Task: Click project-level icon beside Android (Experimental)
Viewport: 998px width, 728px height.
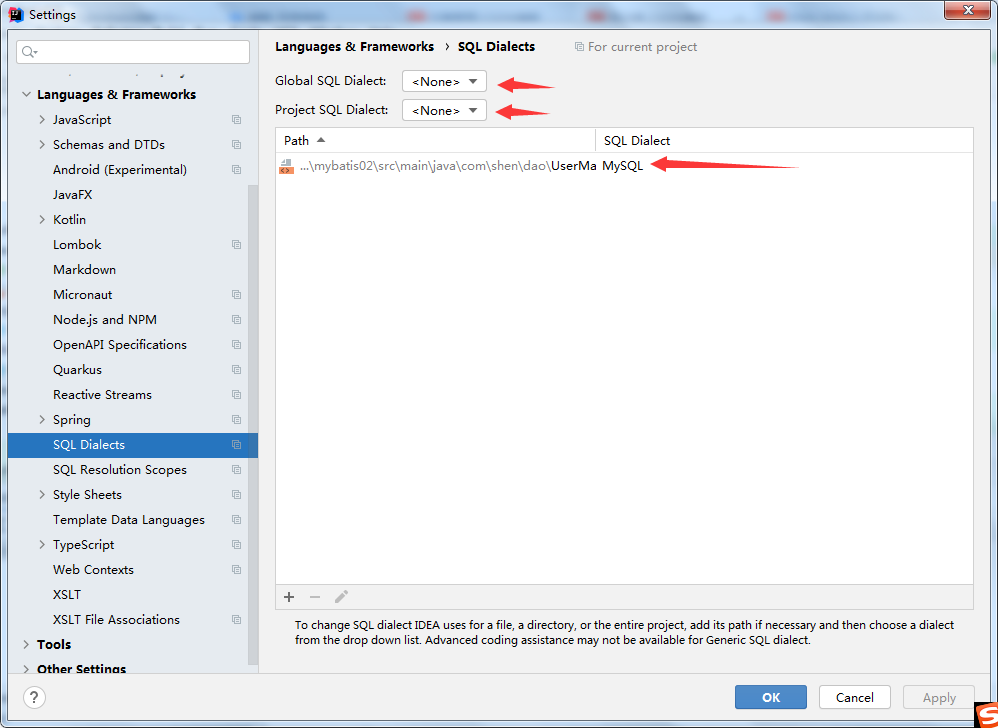Action: click(237, 170)
